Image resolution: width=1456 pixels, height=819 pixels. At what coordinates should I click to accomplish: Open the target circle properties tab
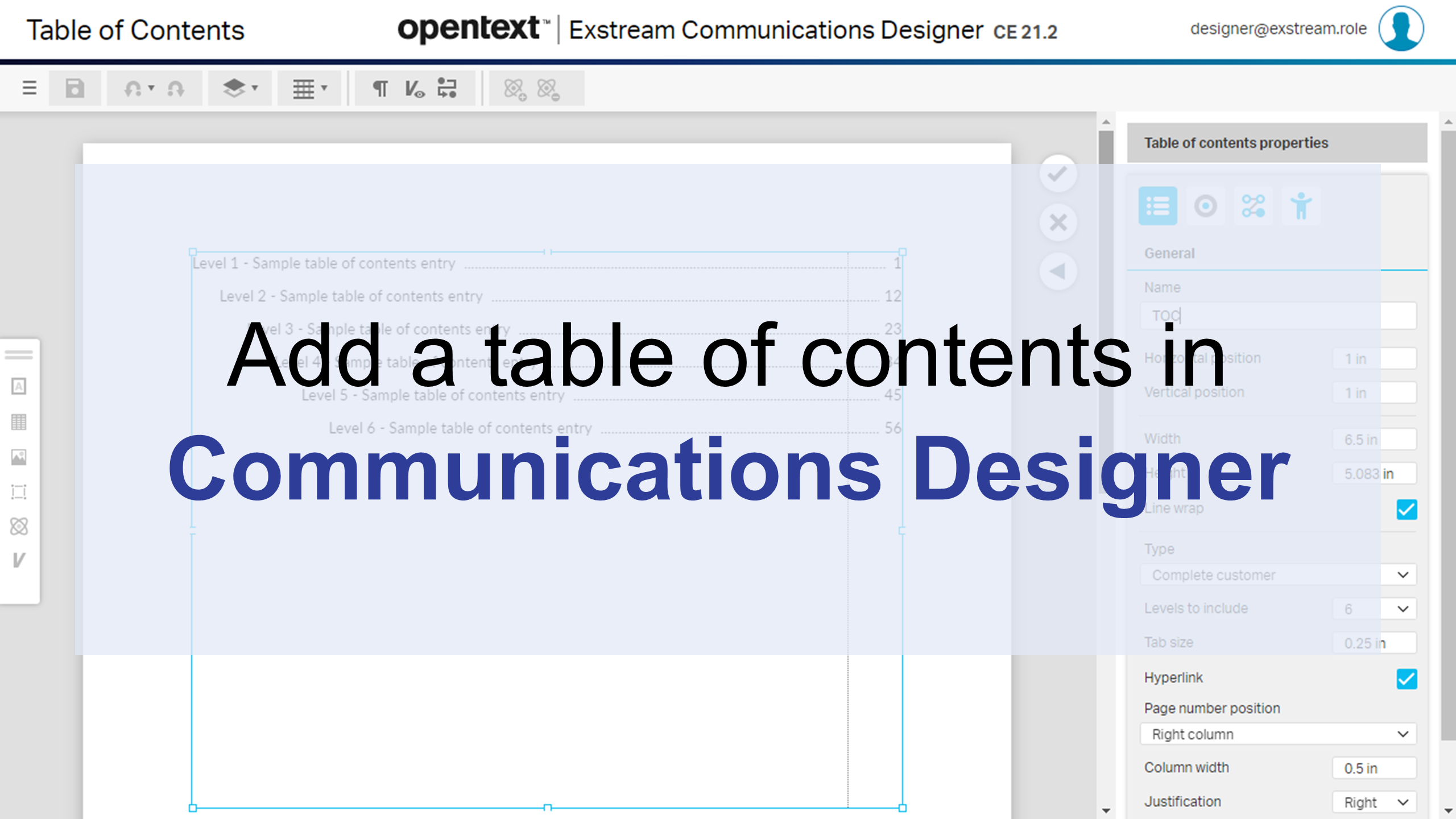point(1205,206)
